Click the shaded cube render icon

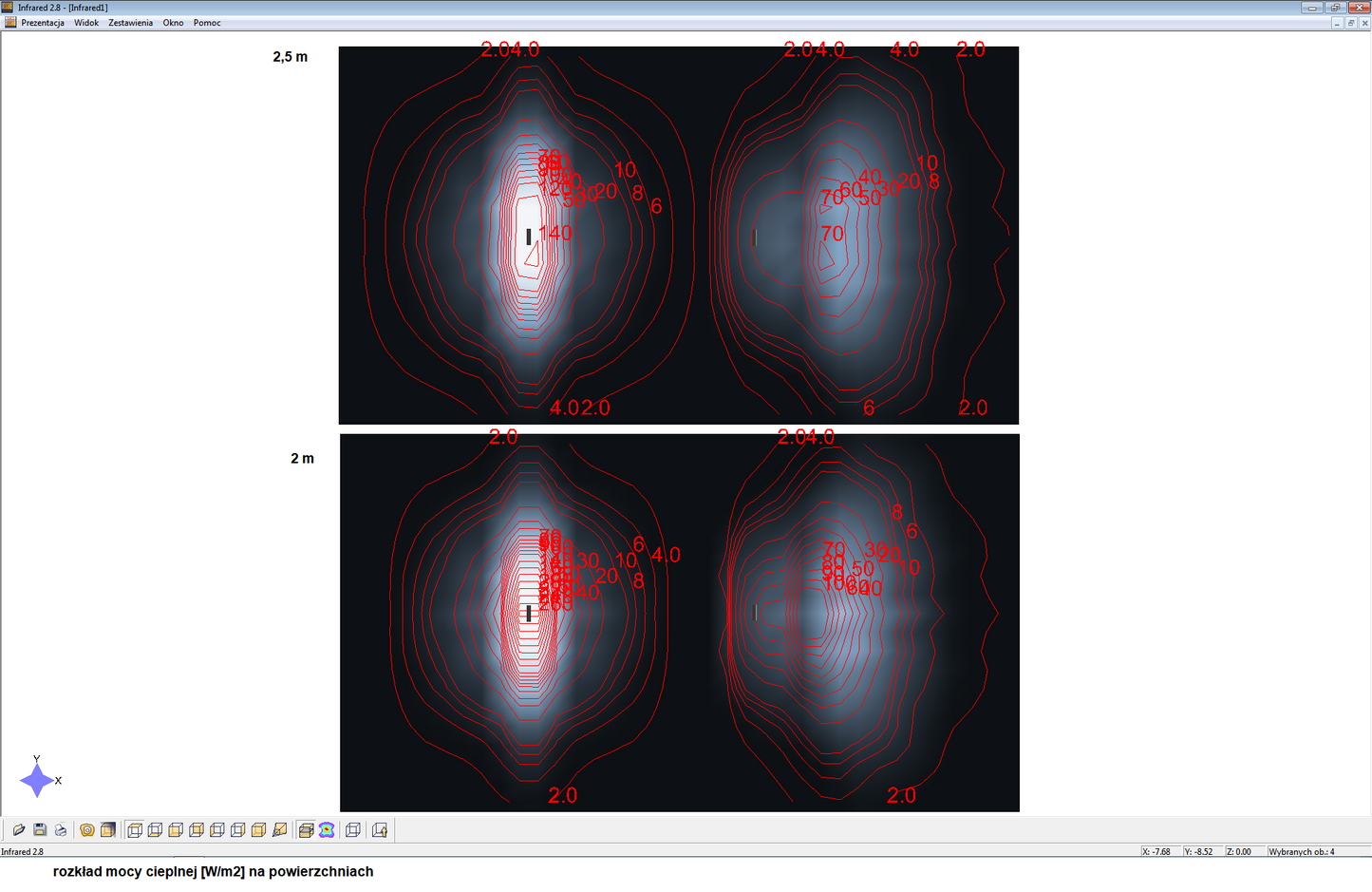(x=108, y=830)
